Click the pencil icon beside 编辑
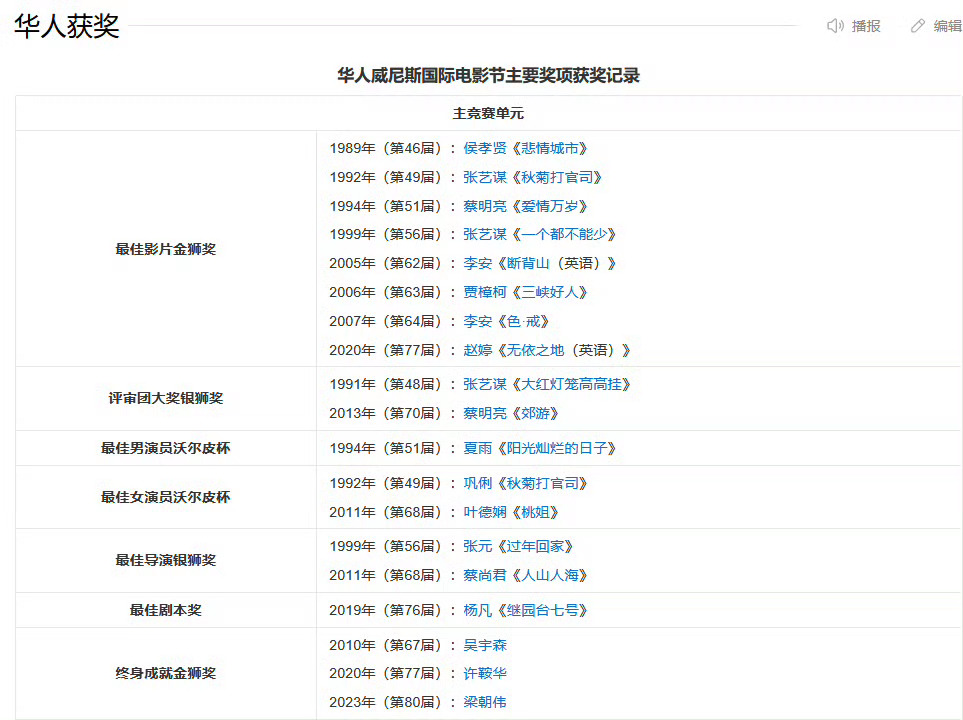The image size is (963, 720). pyautogui.click(x=918, y=26)
